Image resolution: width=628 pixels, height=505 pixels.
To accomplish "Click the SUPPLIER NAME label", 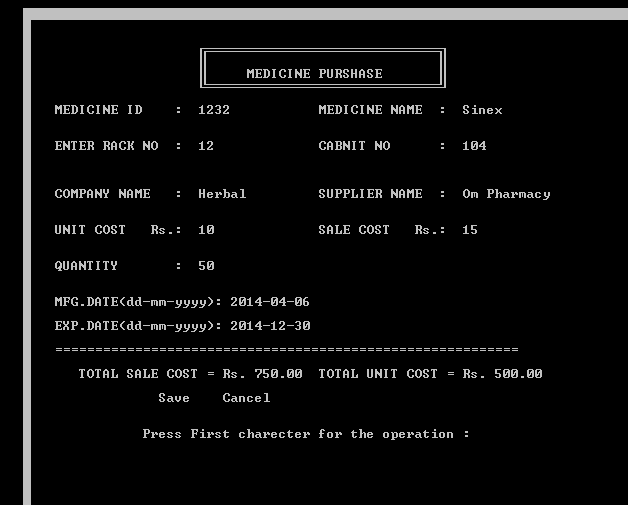I will pos(370,194).
